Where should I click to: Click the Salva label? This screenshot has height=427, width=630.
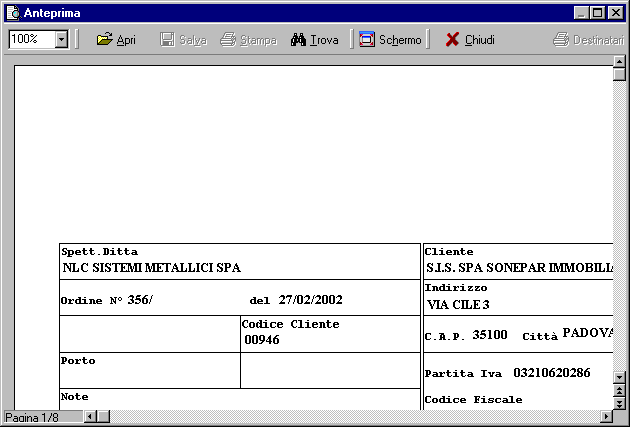(193, 40)
